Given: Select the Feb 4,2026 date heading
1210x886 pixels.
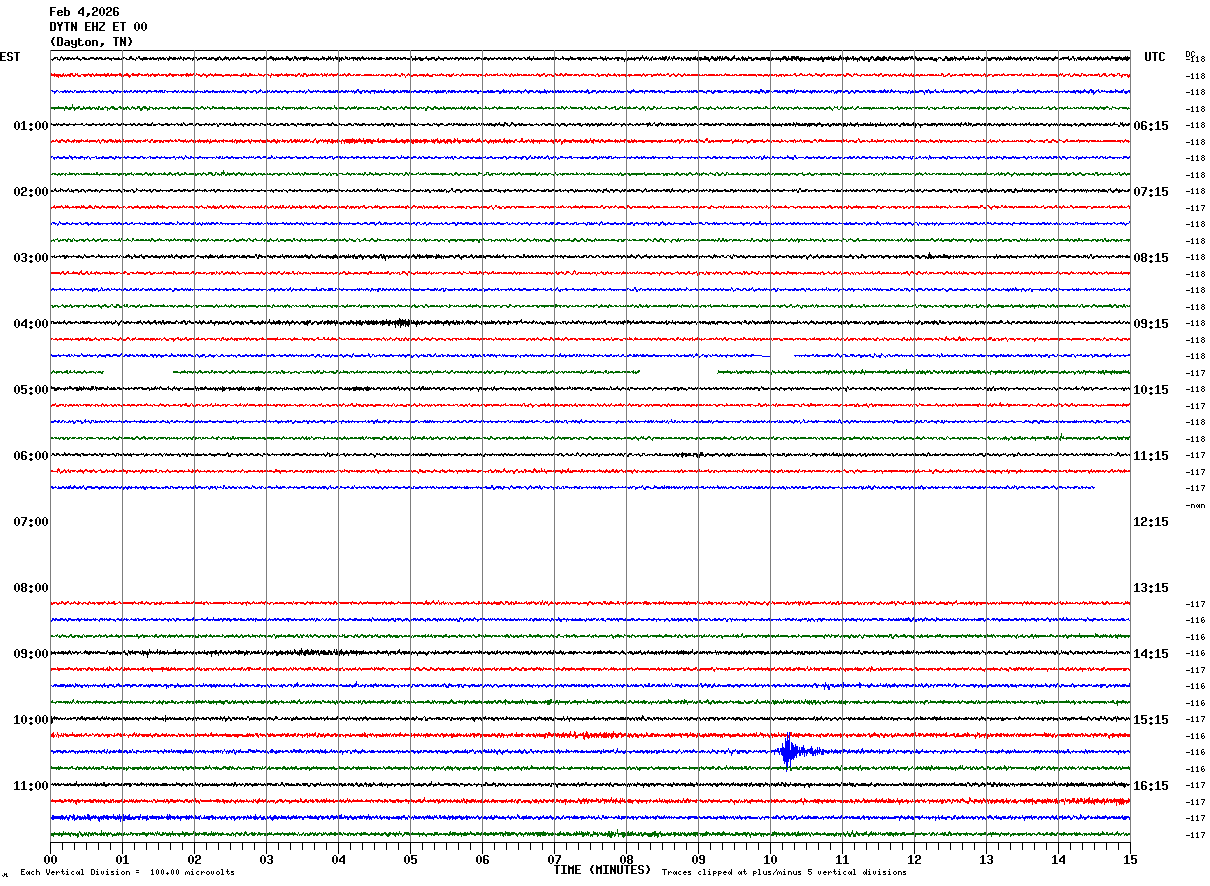Looking at the screenshot, I should coord(84,12).
